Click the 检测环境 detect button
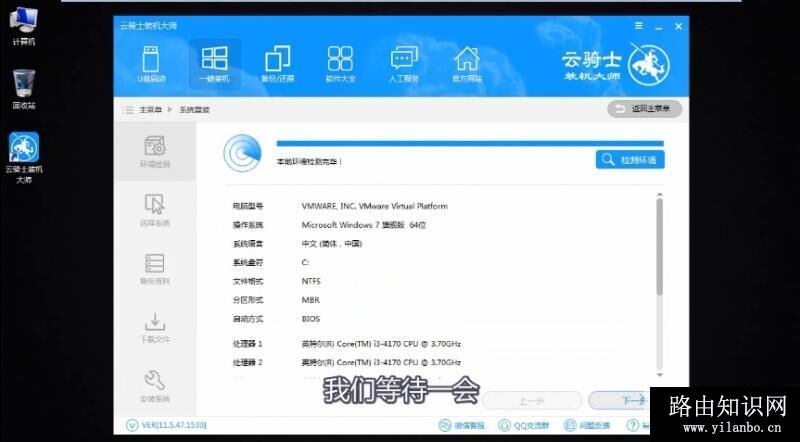The width and height of the screenshot is (800, 442). point(630,160)
